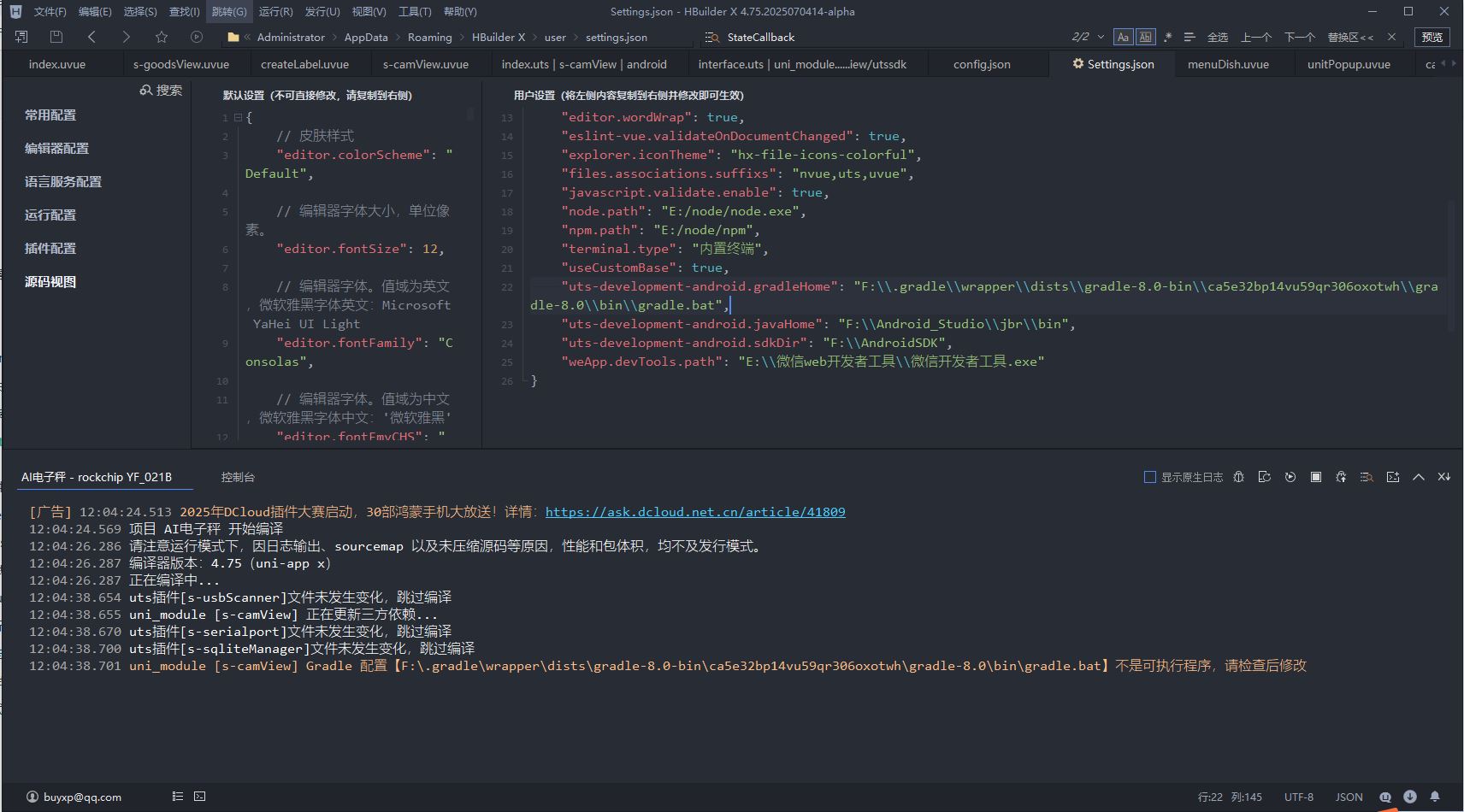
Task: Select 编辑器配置 settings category
Action: click(x=56, y=148)
